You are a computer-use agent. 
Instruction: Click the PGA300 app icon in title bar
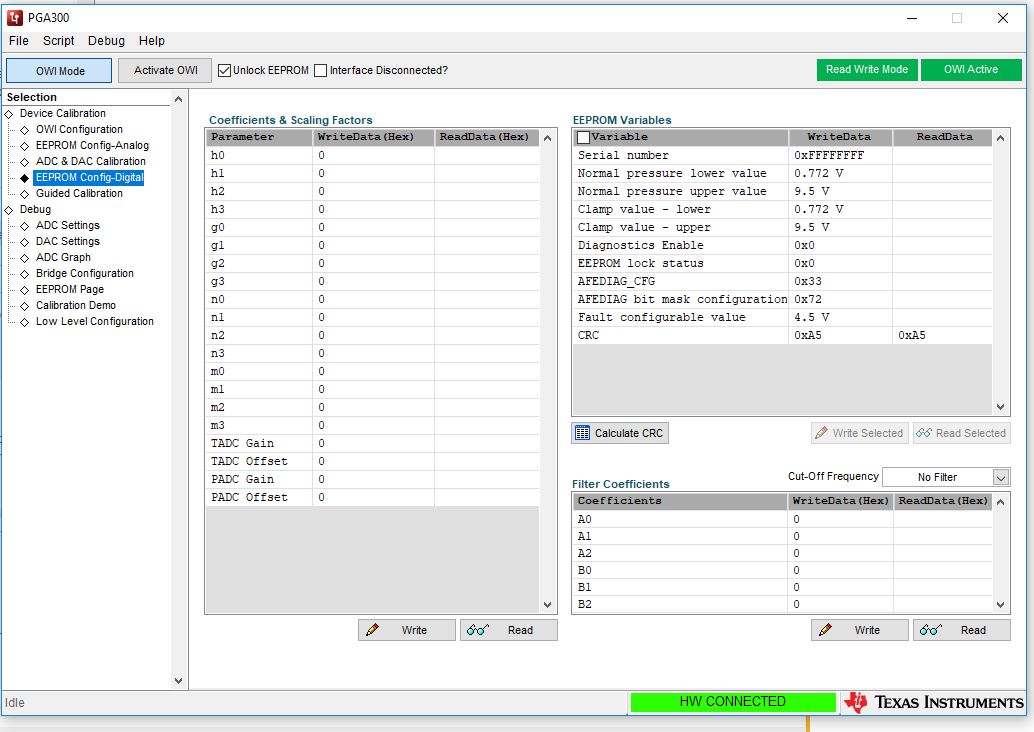15,18
